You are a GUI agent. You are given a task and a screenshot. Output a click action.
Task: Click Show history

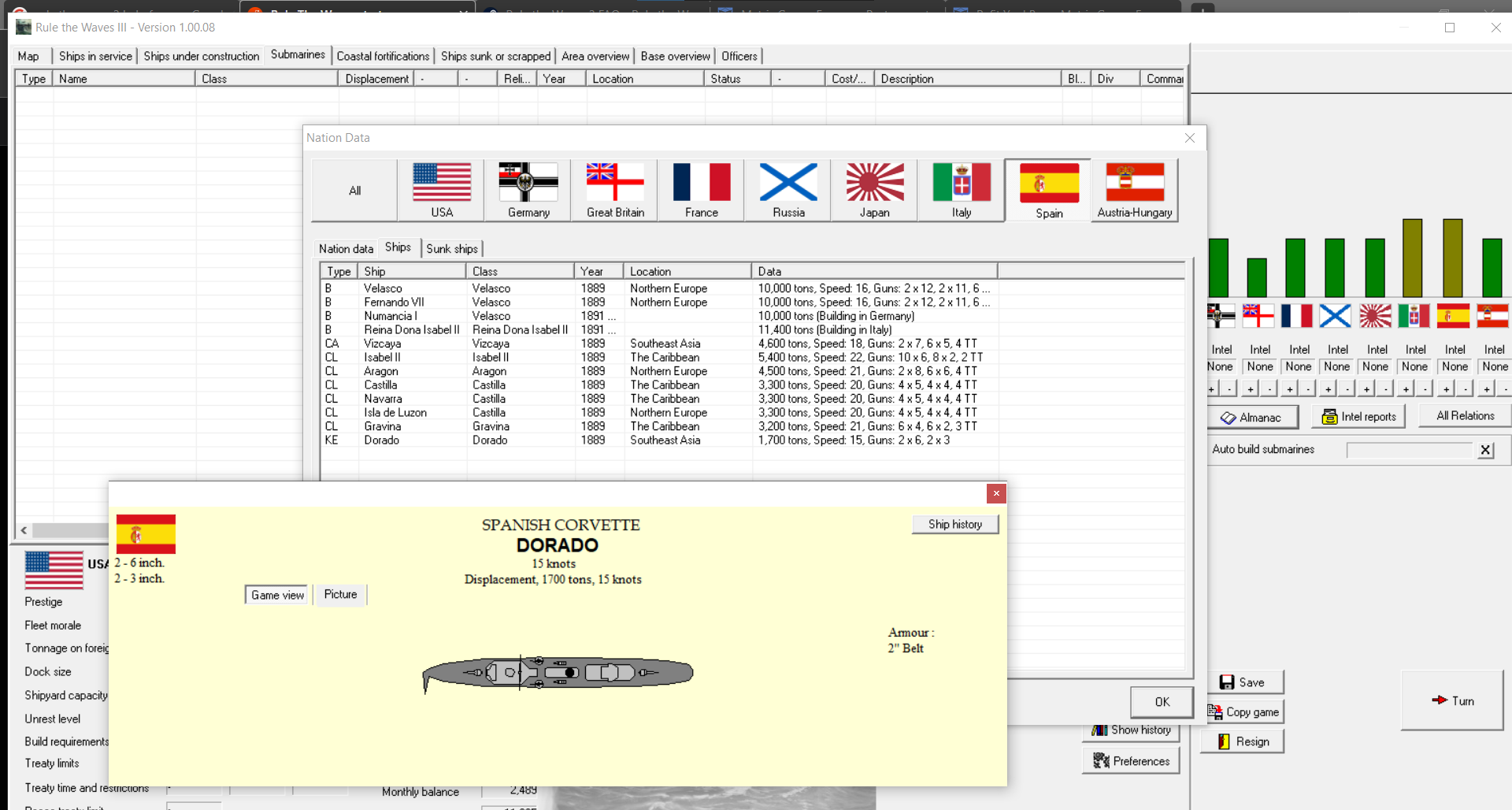[1132, 730]
